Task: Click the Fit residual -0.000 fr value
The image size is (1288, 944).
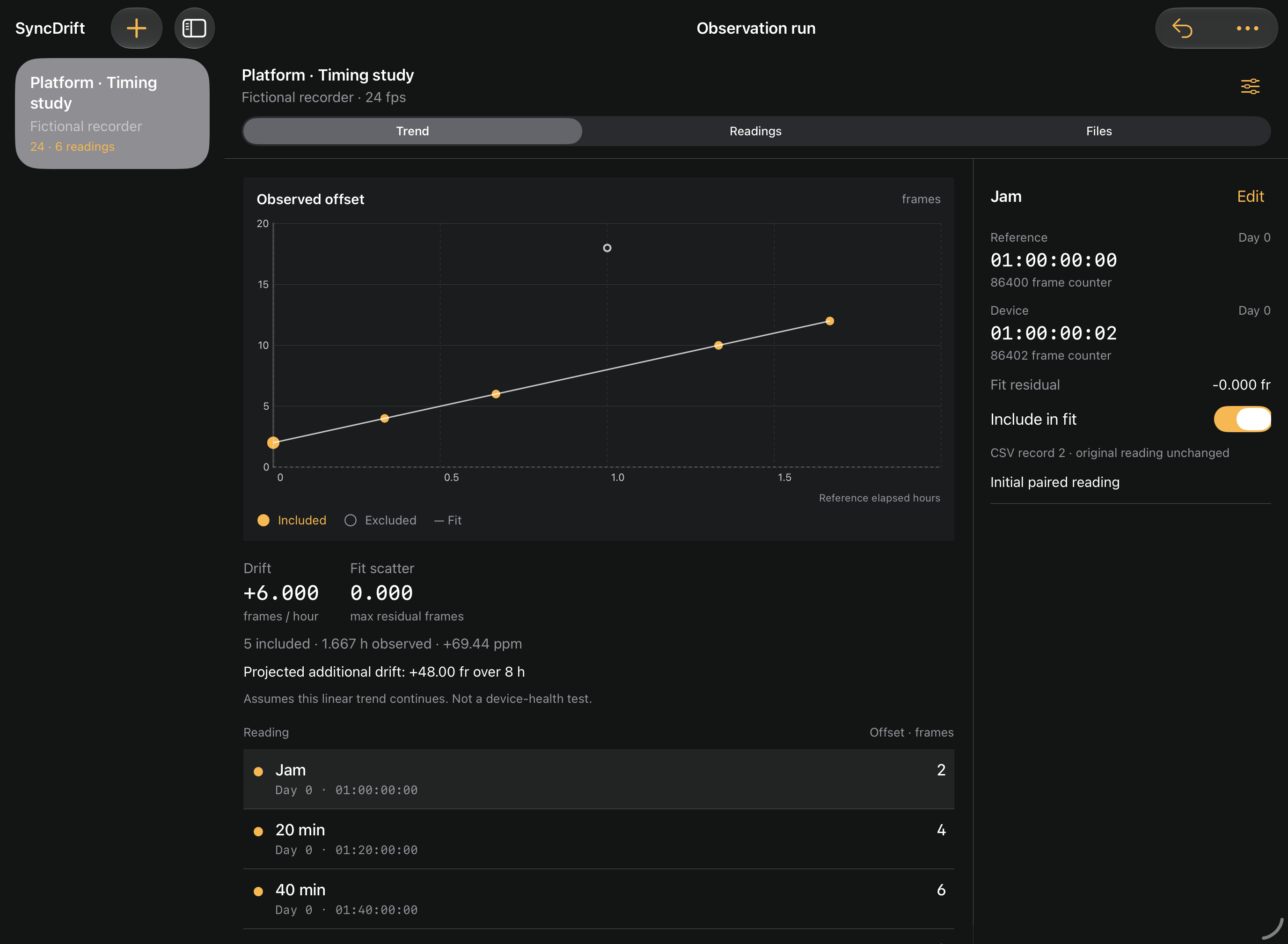Action: tap(1241, 384)
